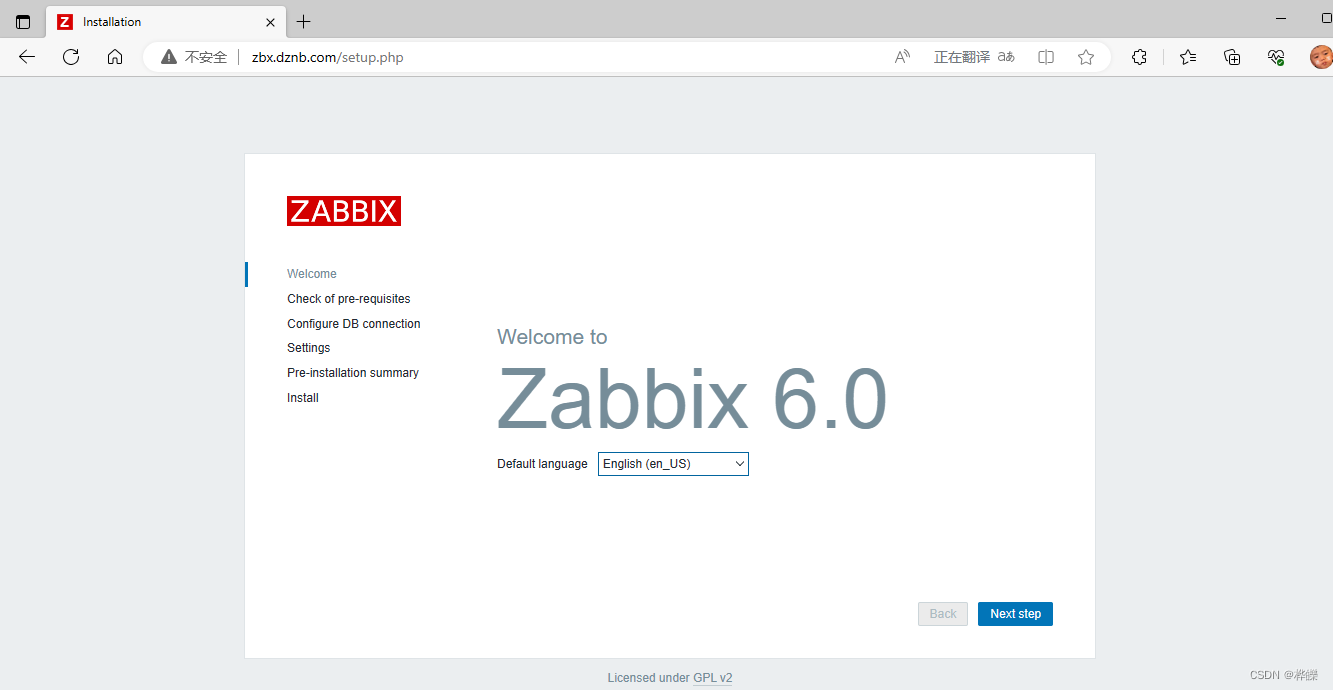Reload the page with the refresh icon
1333x690 pixels.
click(71, 57)
